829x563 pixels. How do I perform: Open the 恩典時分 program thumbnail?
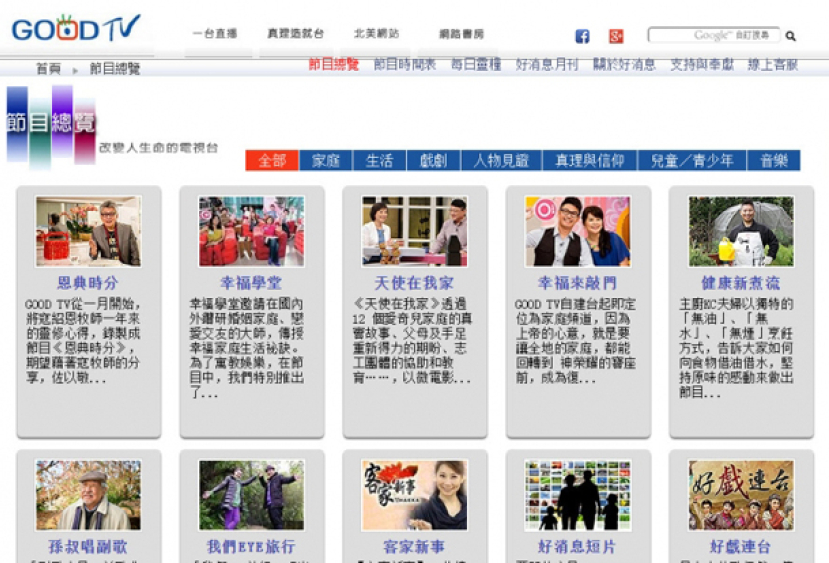(88, 231)
